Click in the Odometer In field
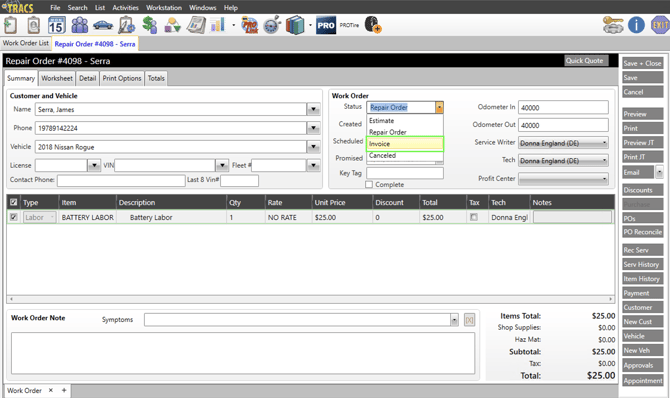The height and width of the screenshot is (398, 670). tap(563, 107)
